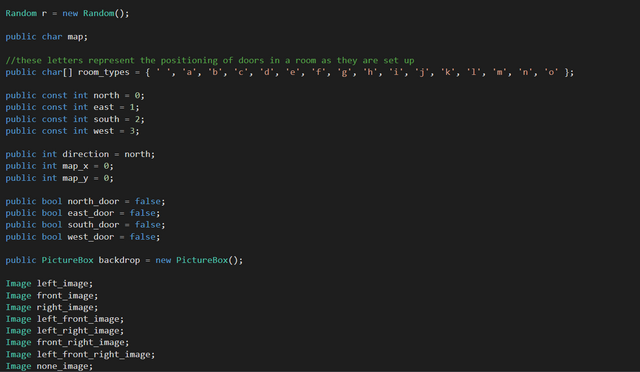Click the west constant name

104,131
